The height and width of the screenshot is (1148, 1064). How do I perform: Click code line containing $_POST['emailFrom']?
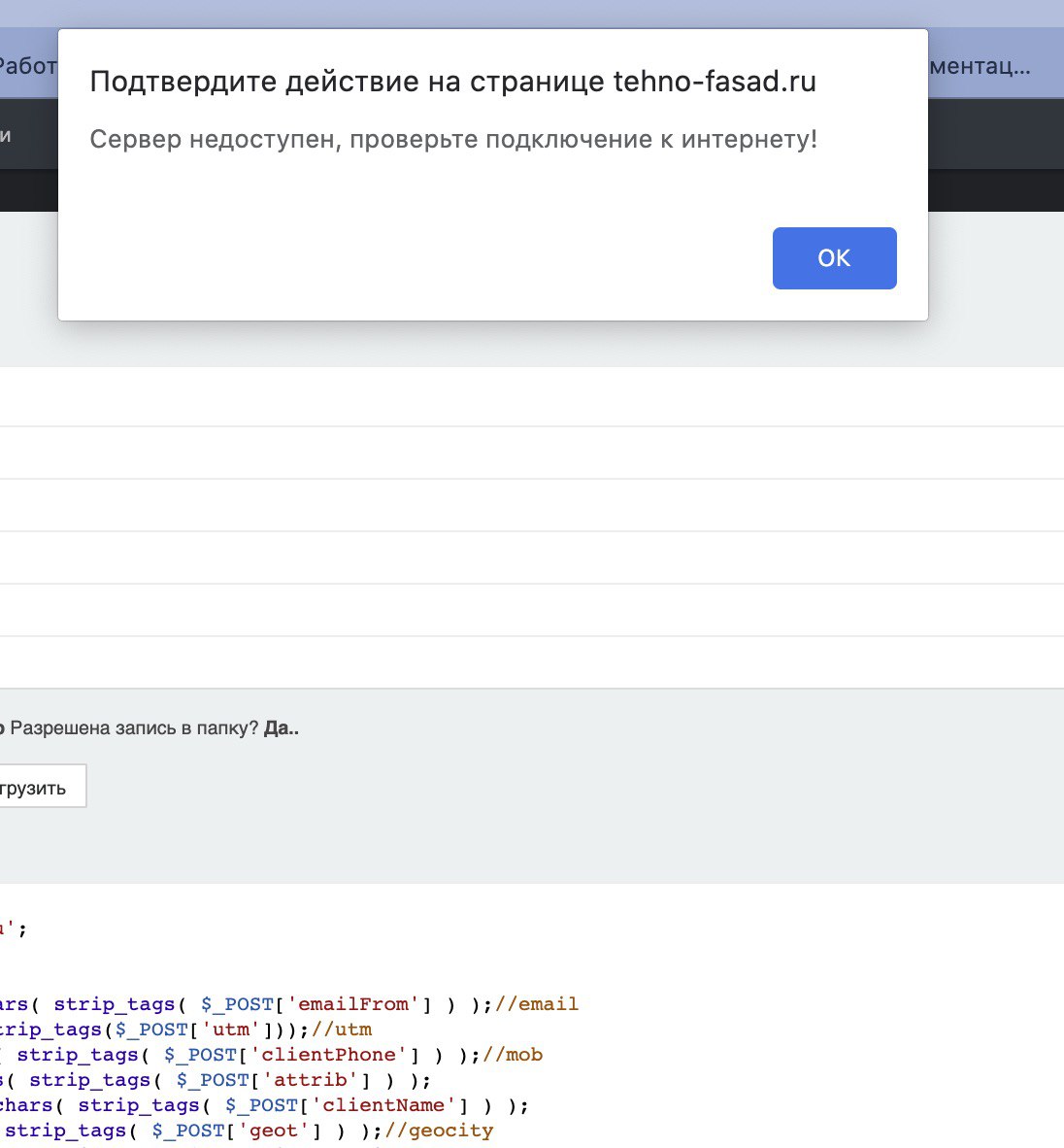[289, 1003]
